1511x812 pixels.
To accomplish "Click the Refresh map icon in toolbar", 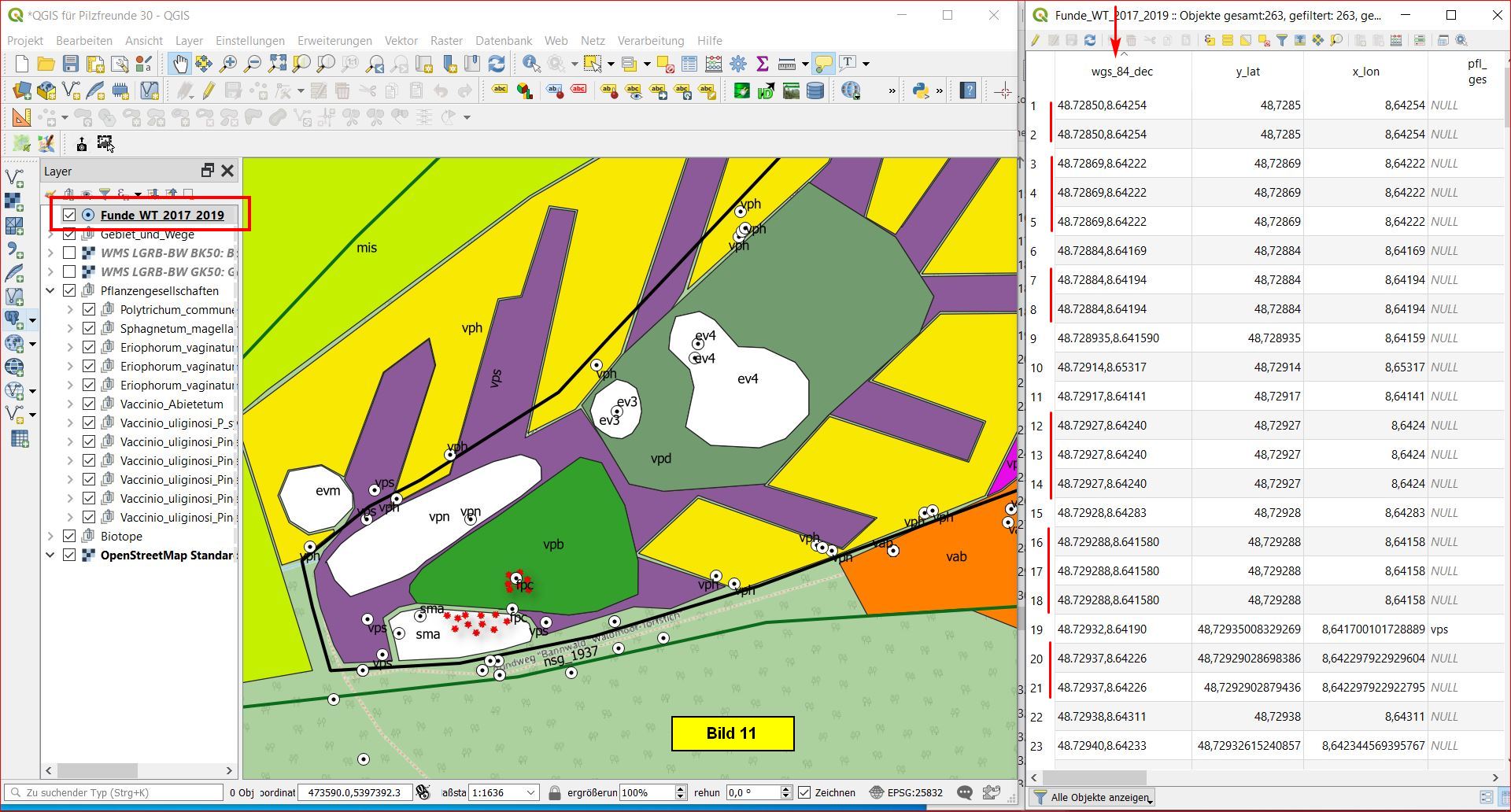I will coord(497,64).
